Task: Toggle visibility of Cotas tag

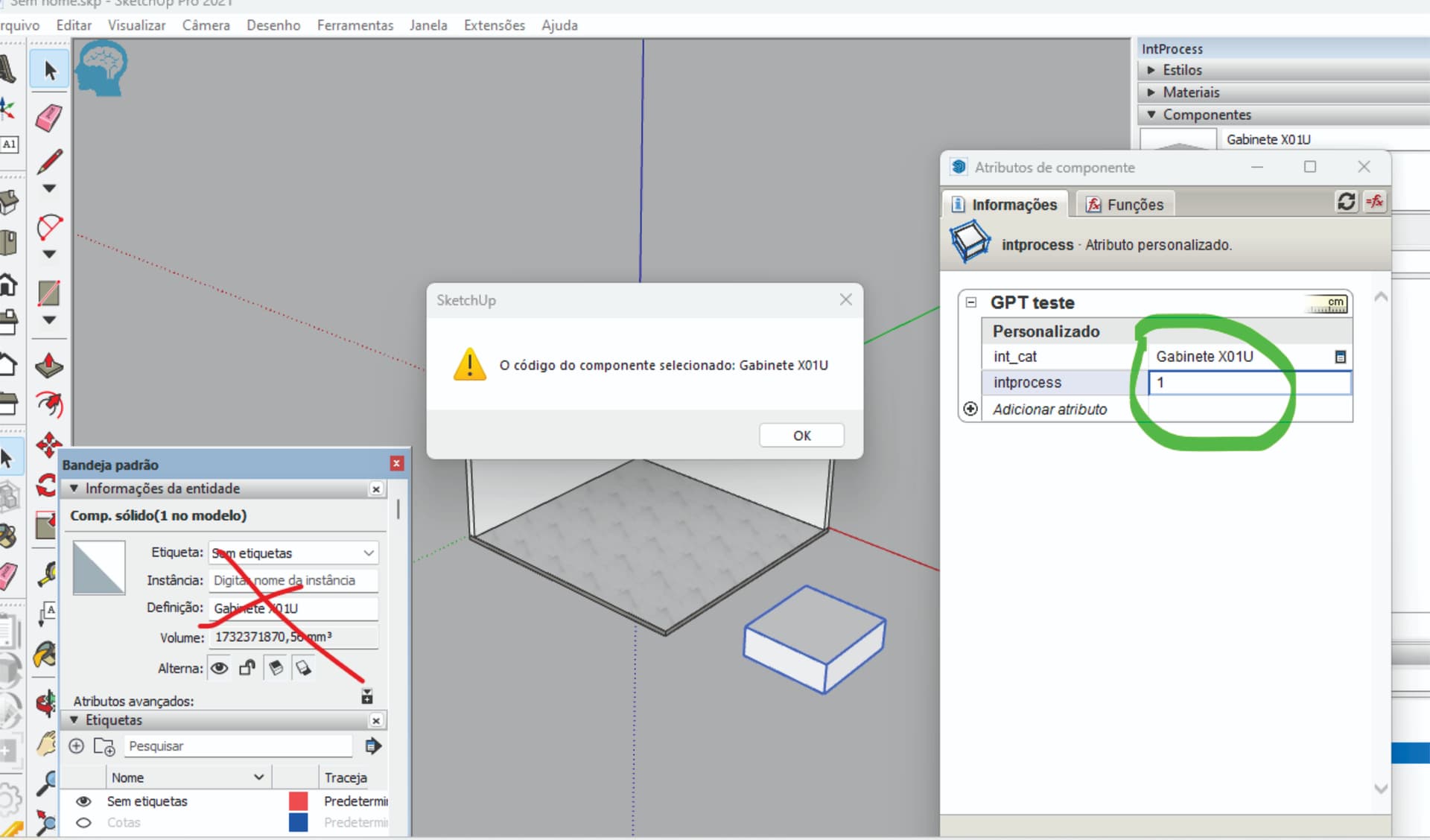Action: click(83, 823)
